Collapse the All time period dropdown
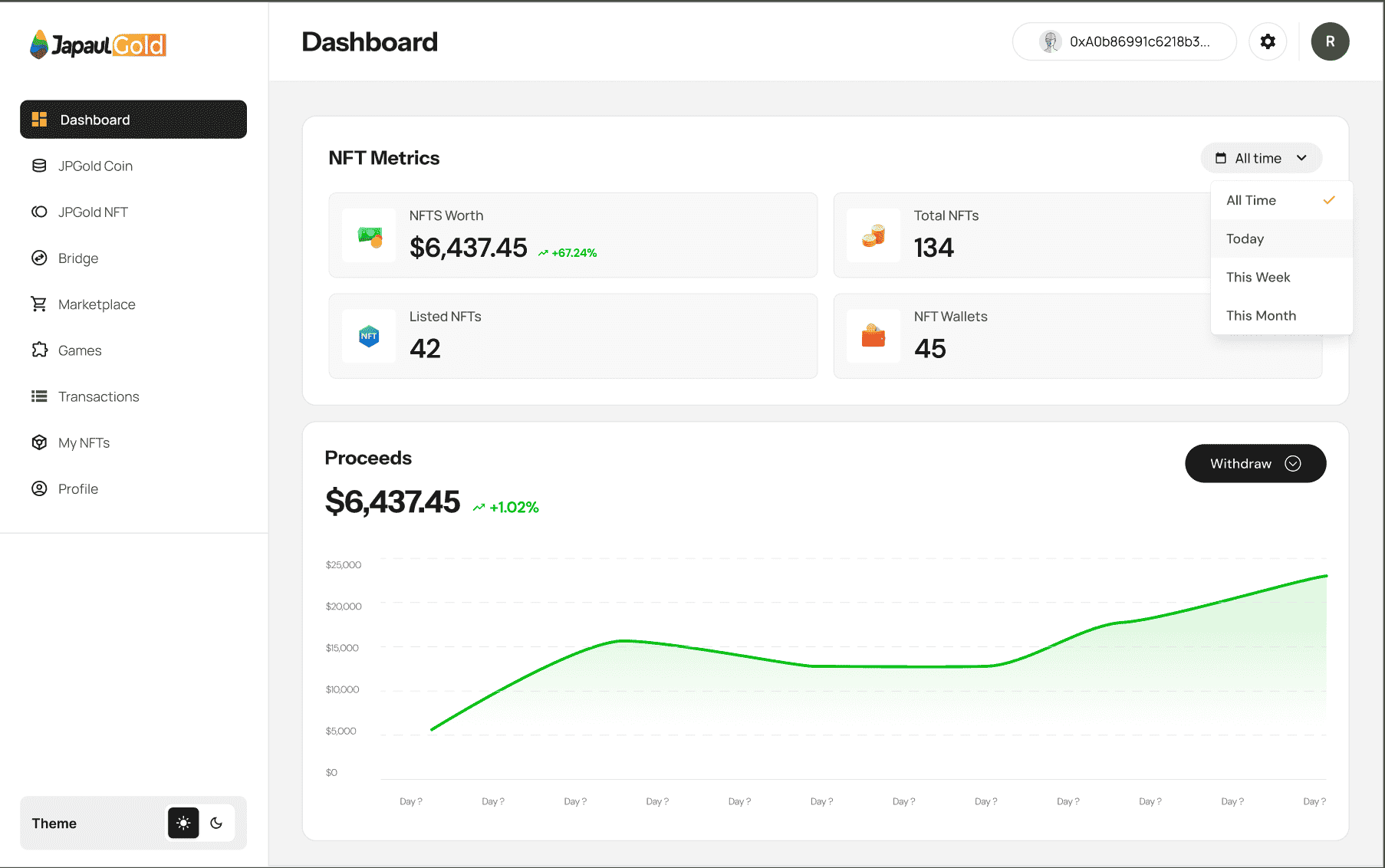 tap(1262, 158)
